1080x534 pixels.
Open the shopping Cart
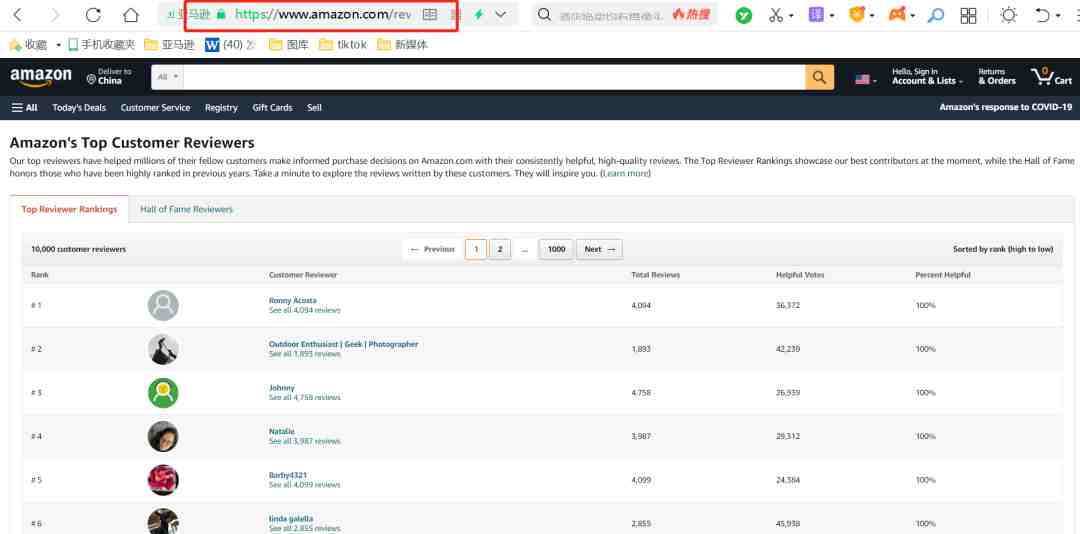(x=1051, y=76)
